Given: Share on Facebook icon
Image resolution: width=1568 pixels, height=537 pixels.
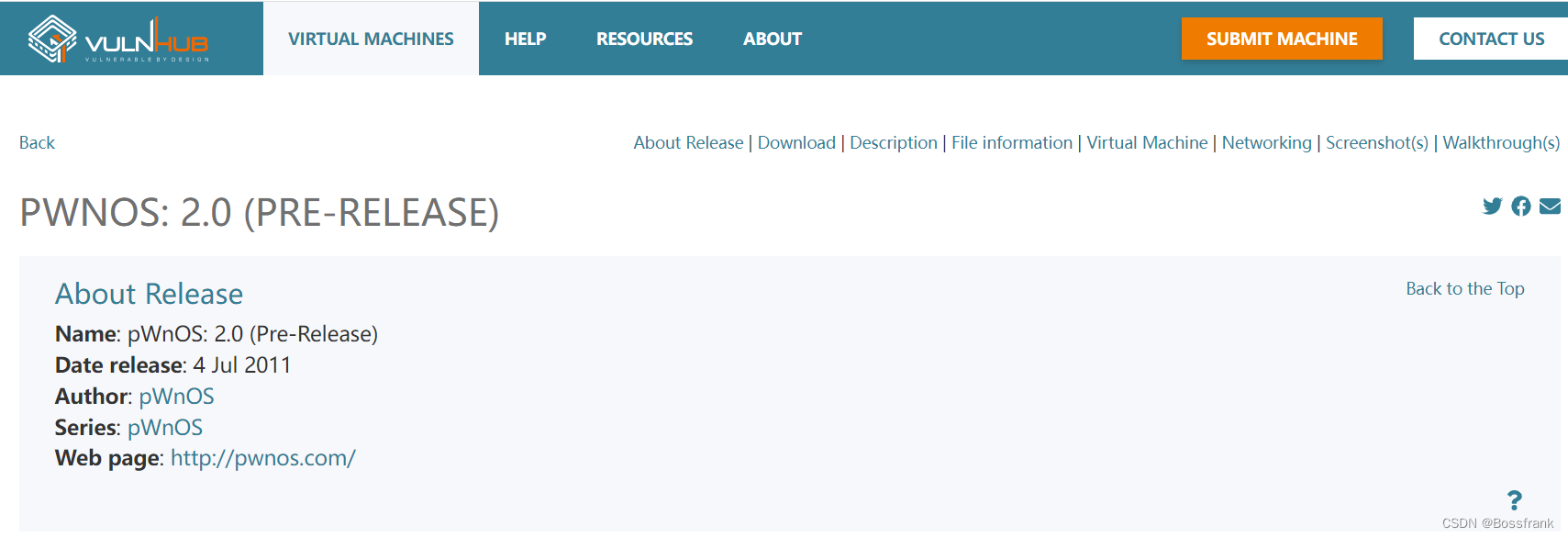Looking at the screenshot, I should click(x=1521, y=206).
